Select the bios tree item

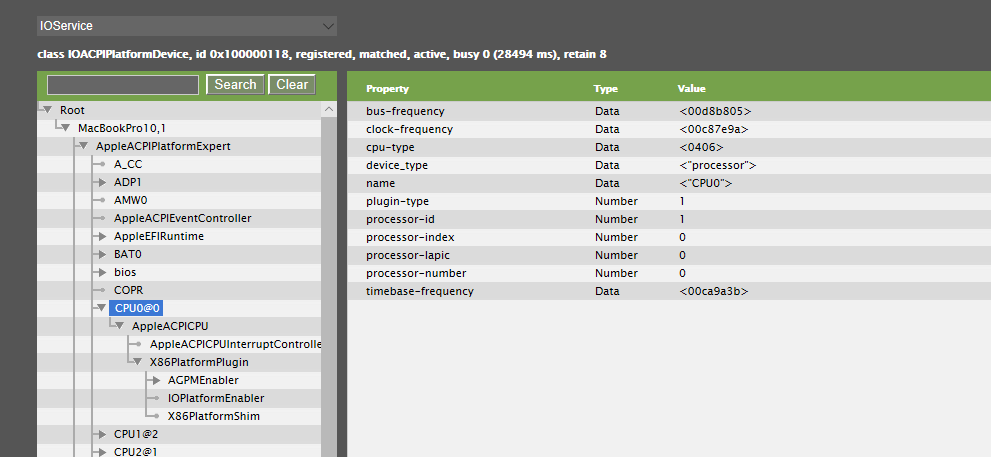(125, 272)
